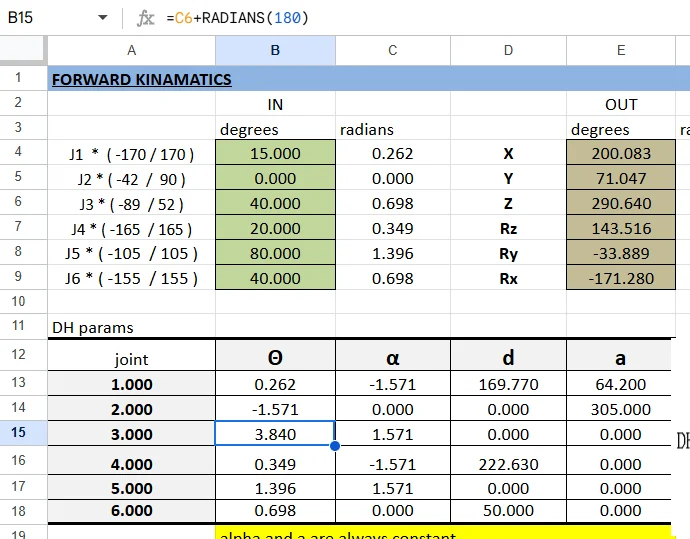Select column C header
The width and height of the screenshot is (690, 539).
(x=393, y=51)
